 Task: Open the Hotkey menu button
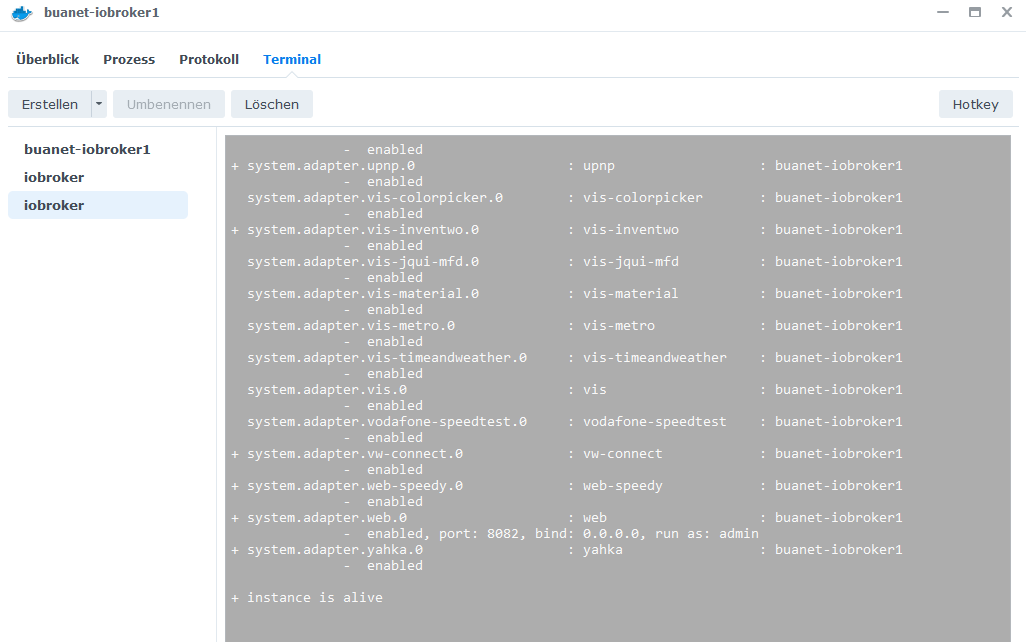click(x=975, y=104)
